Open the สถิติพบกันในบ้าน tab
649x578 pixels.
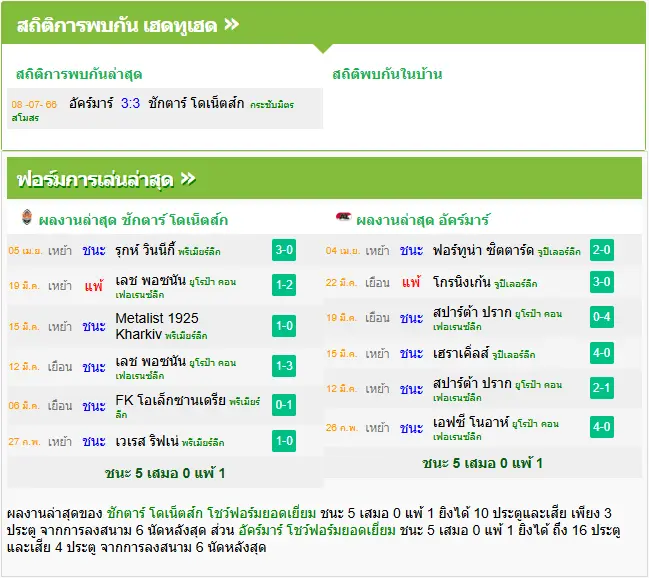tap(387, 75)
